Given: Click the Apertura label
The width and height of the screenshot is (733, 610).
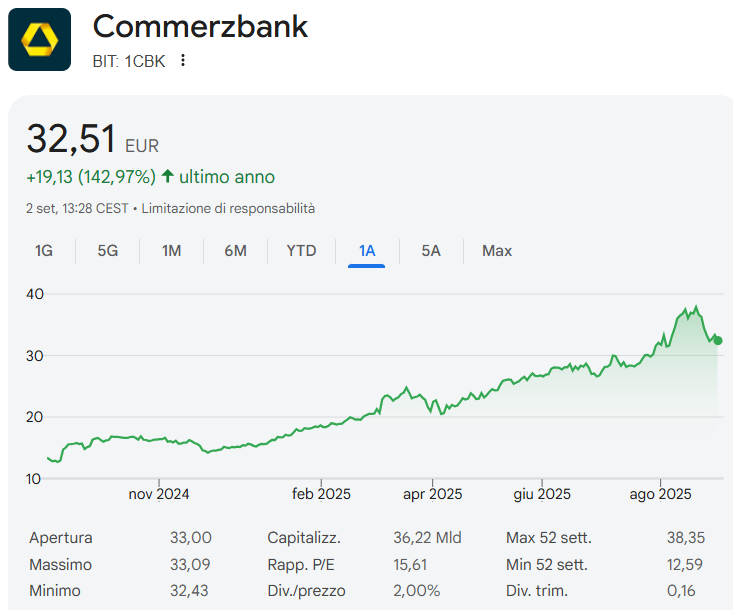Looking at the screenshot, I should 61,538.
